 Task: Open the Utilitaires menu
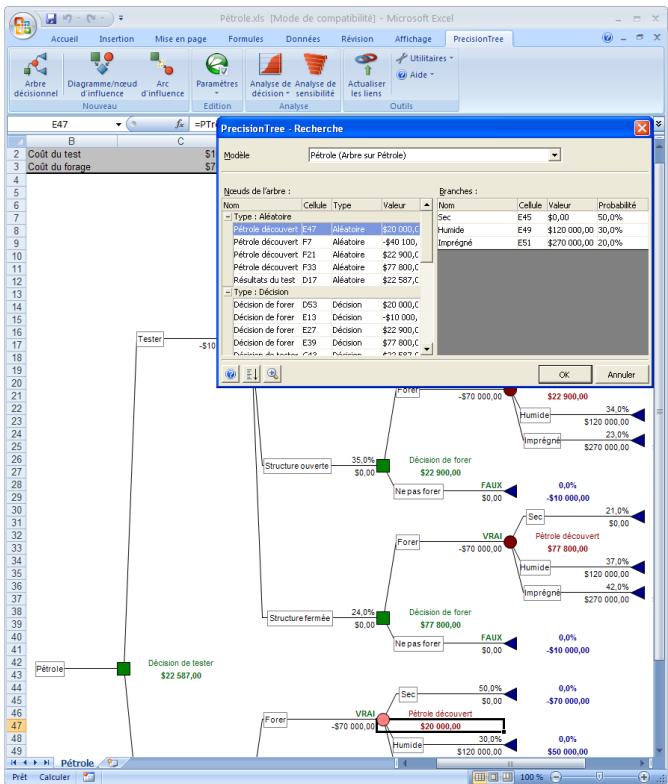pos(424,58)
